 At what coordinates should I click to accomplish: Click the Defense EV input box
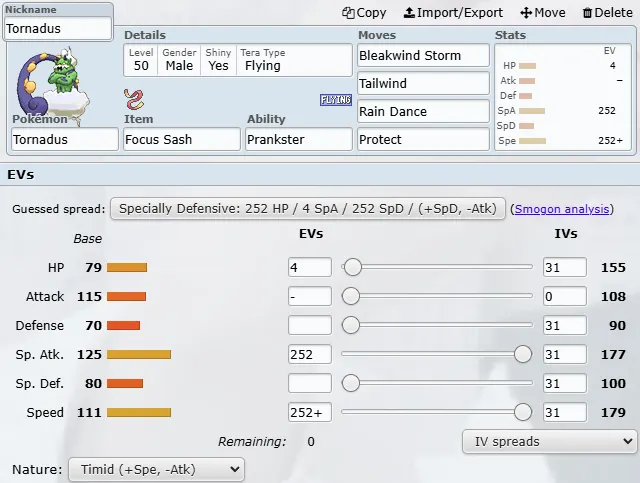pyautogui.click(x=310, y=325)
